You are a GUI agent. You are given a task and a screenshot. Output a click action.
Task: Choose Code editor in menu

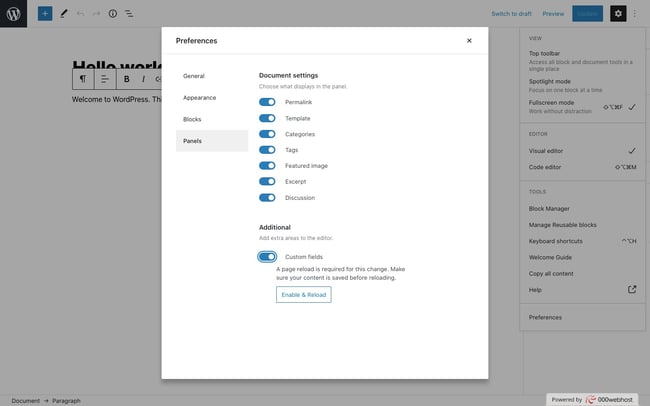582,167
